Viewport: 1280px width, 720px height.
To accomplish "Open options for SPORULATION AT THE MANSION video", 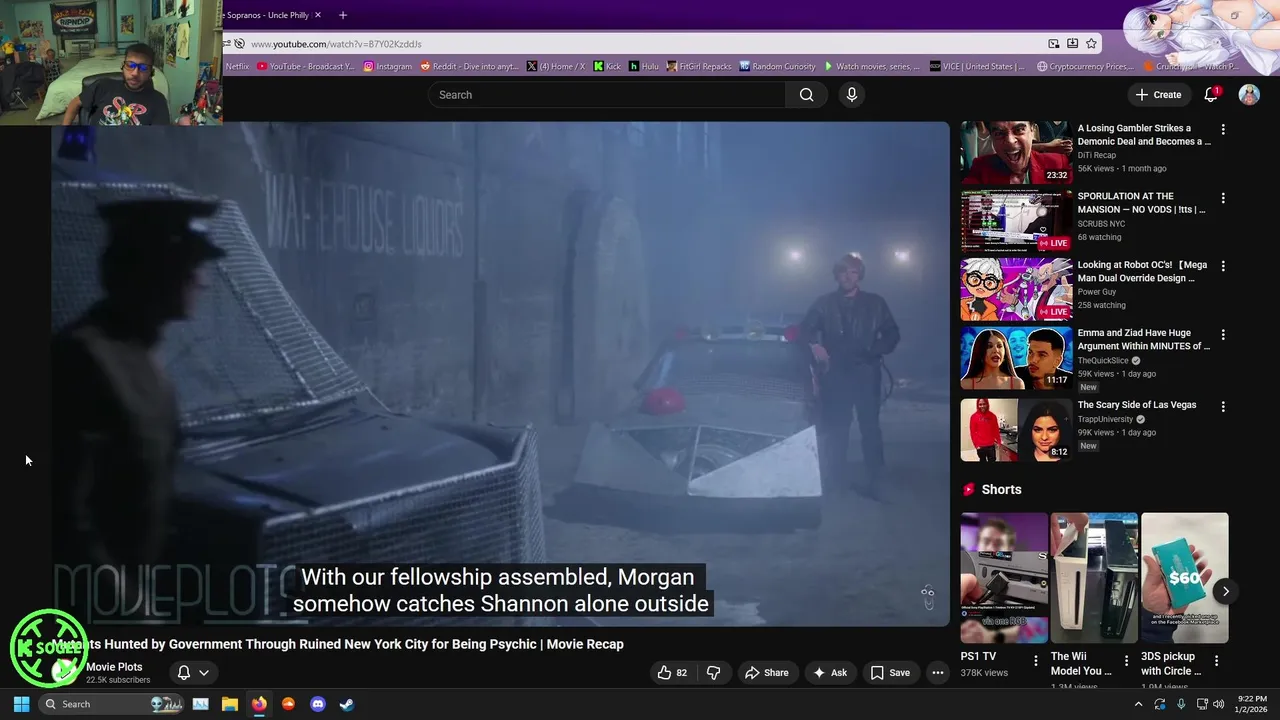I will pos(1222,198).
